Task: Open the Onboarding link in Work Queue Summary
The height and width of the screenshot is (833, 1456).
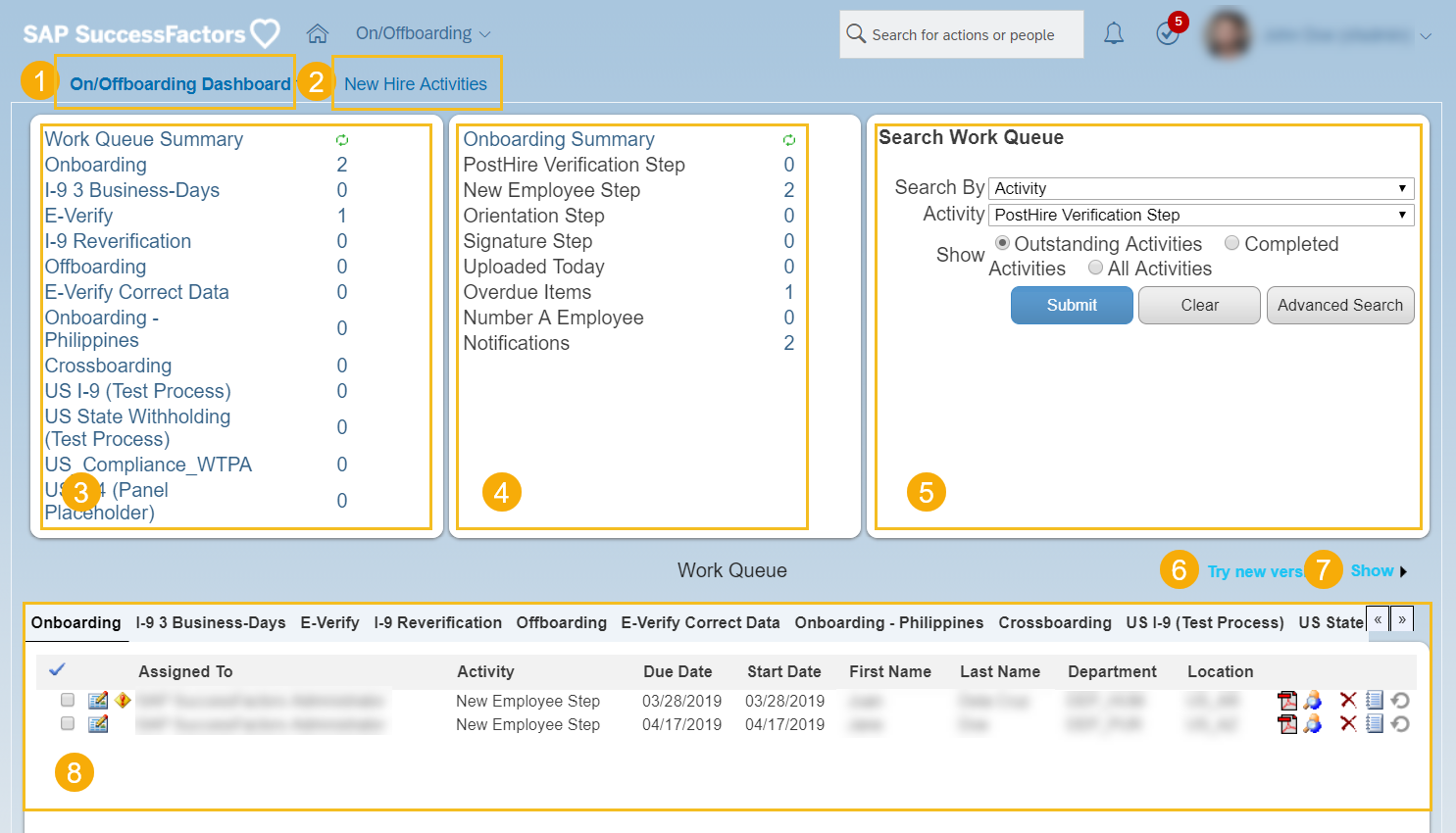Action: 95,165
